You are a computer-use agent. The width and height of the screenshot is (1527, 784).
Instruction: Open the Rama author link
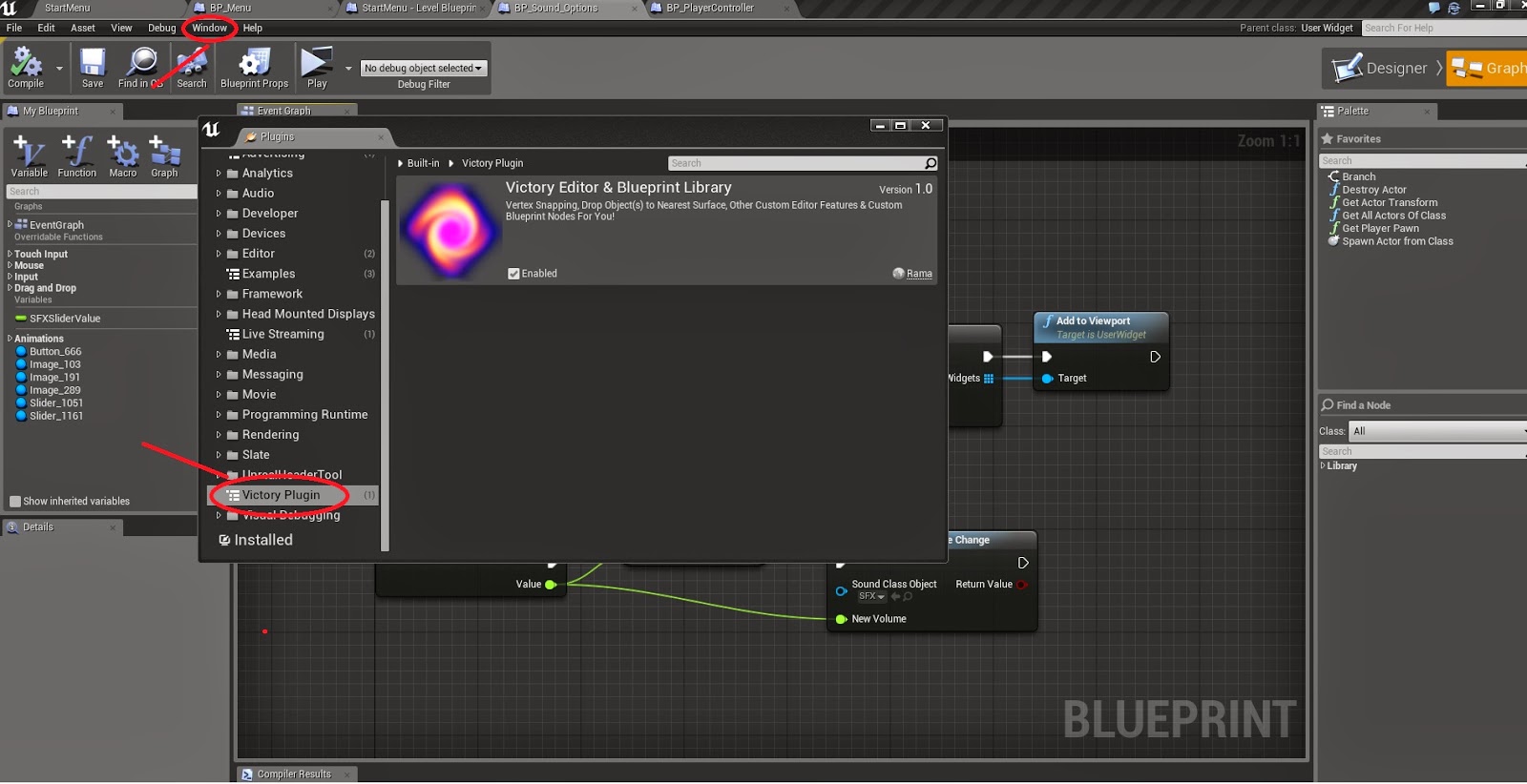pos(919,274)
